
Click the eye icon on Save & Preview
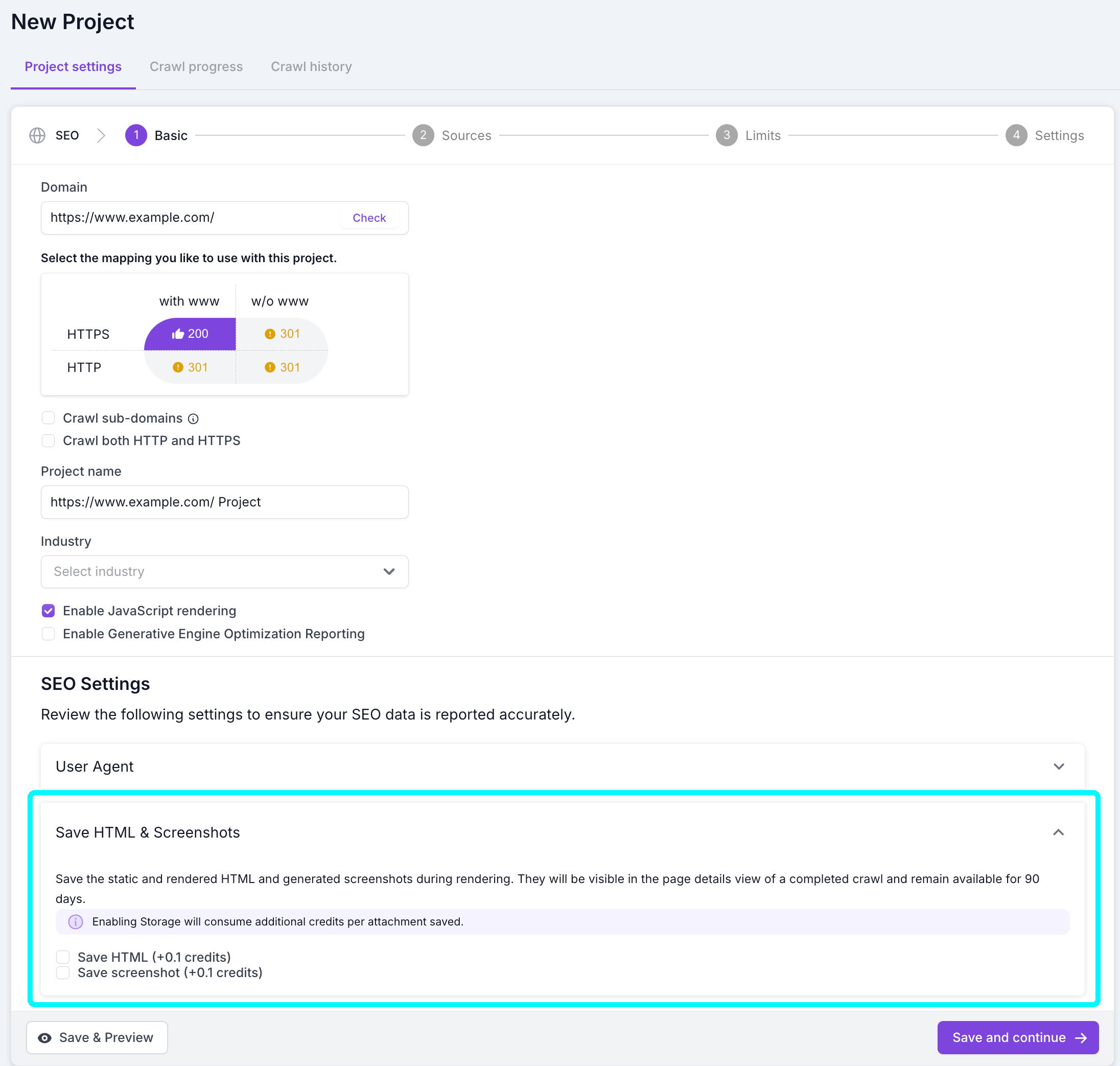pyautogui.click(x=44, y=1037)
